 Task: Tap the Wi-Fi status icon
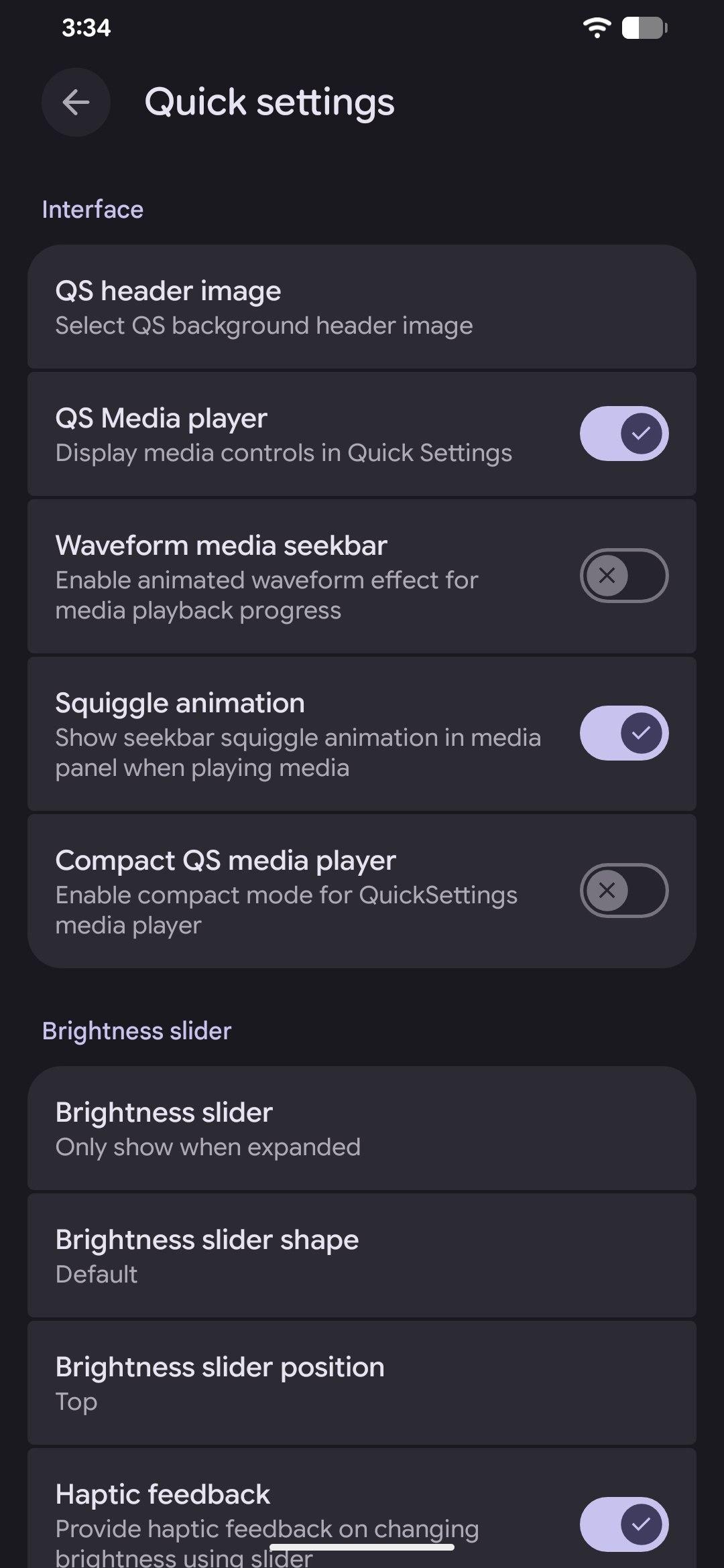[x=597, y=28]
